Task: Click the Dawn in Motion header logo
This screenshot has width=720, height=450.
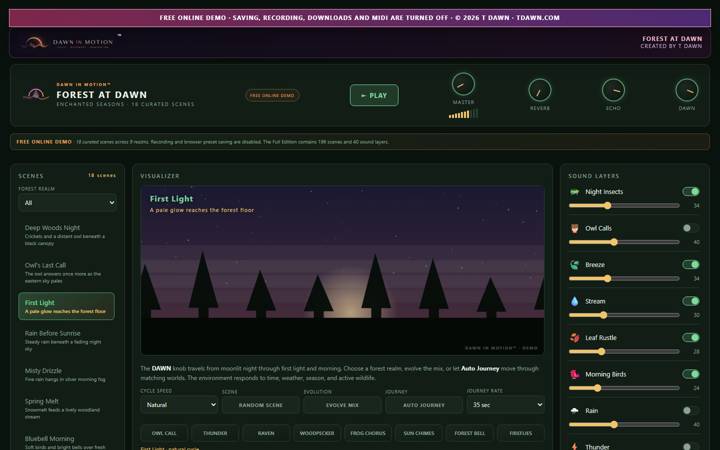Action: [69, 42]
